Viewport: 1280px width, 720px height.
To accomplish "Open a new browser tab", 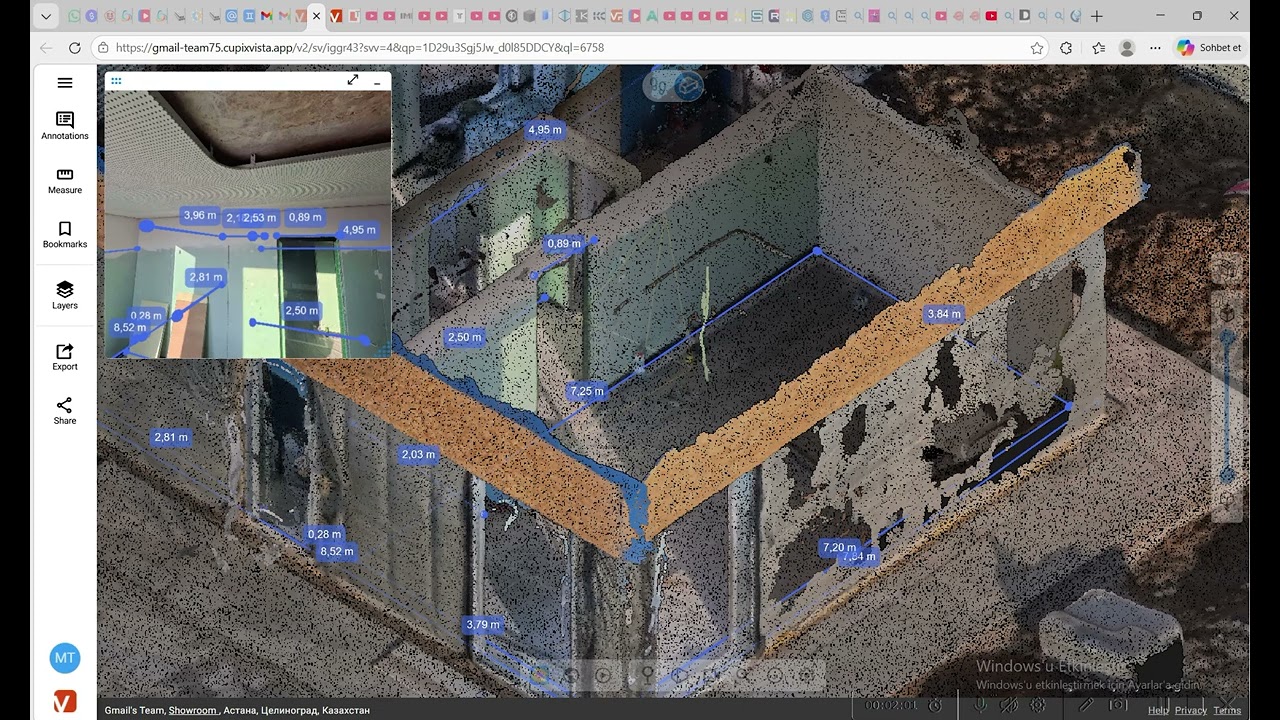I will tap(1097, 16).
